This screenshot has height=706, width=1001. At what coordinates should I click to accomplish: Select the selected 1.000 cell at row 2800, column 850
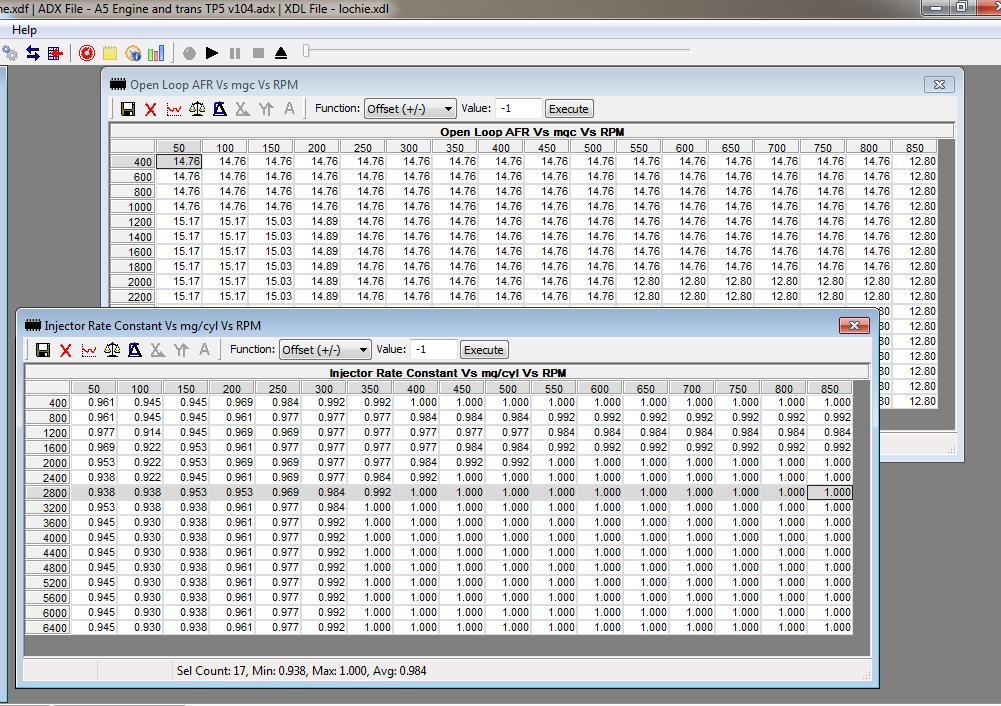(829, 492)
